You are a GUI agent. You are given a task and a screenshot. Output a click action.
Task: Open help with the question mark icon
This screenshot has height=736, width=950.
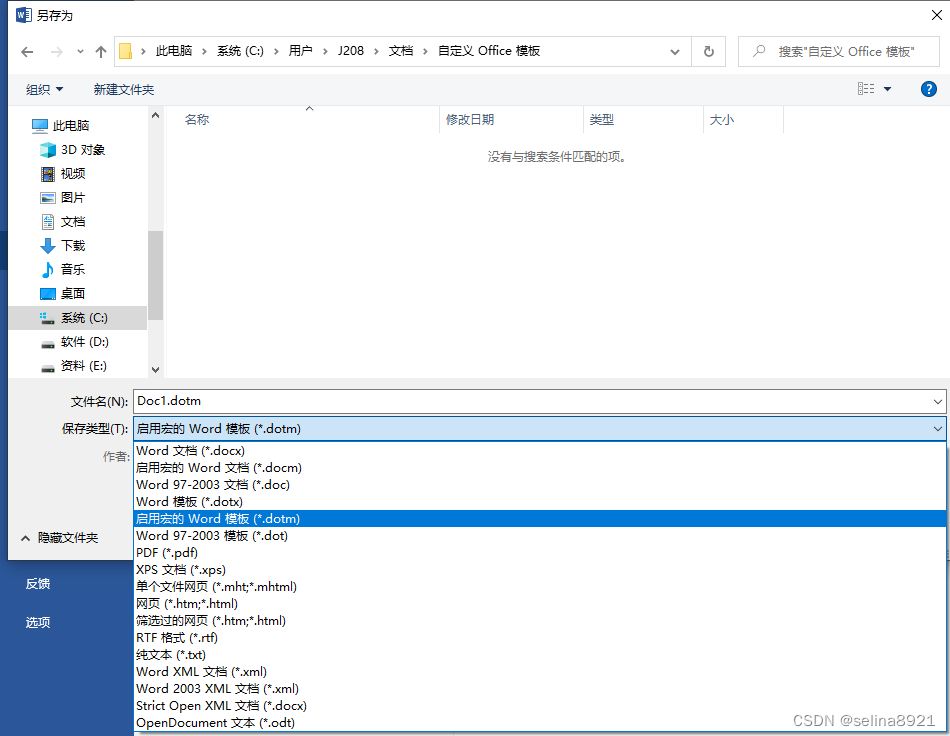(x=928, y=89)
